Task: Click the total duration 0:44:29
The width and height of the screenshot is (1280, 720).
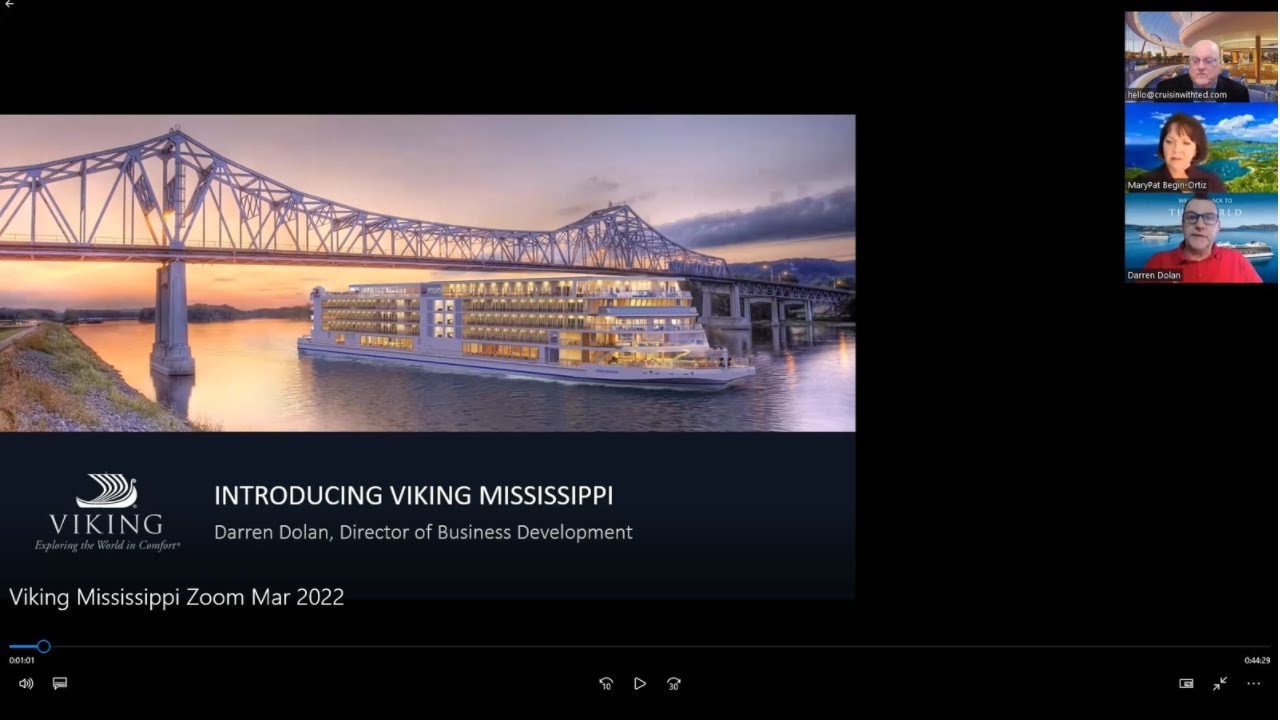Action: (x=1257, y=660)
